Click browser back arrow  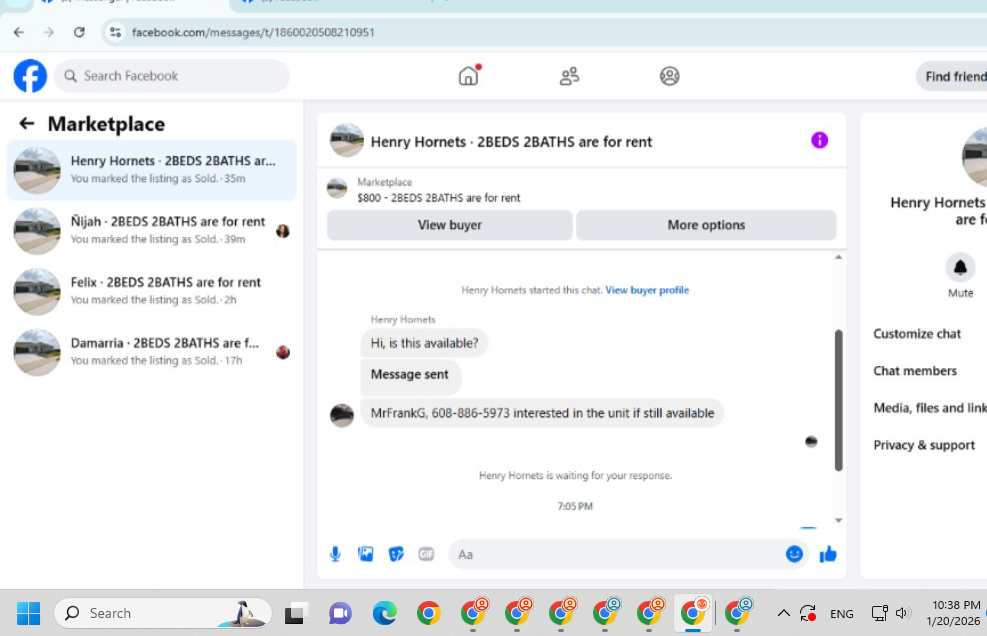coord(19,32)
